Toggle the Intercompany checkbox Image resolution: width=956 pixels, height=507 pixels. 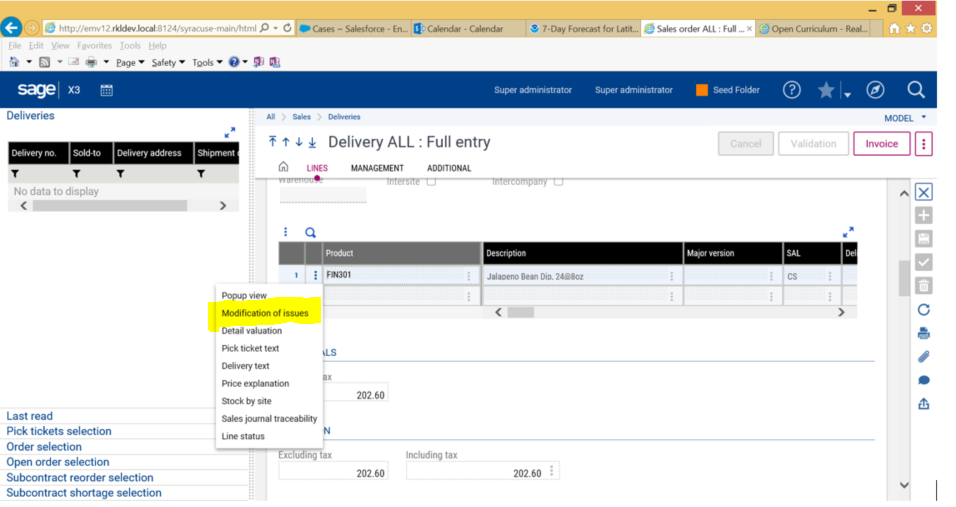pyautogui.click(x=558, y=182)
